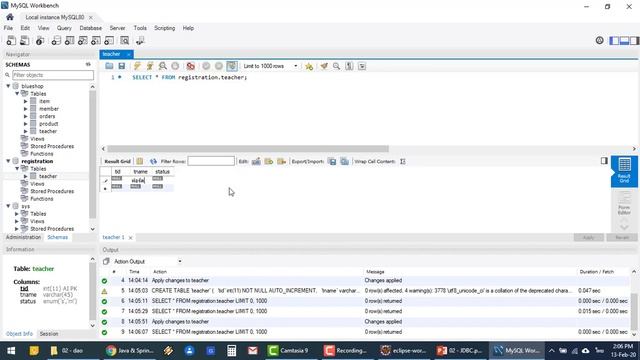
Task: Expand the product table node
Action: [25, 124]
